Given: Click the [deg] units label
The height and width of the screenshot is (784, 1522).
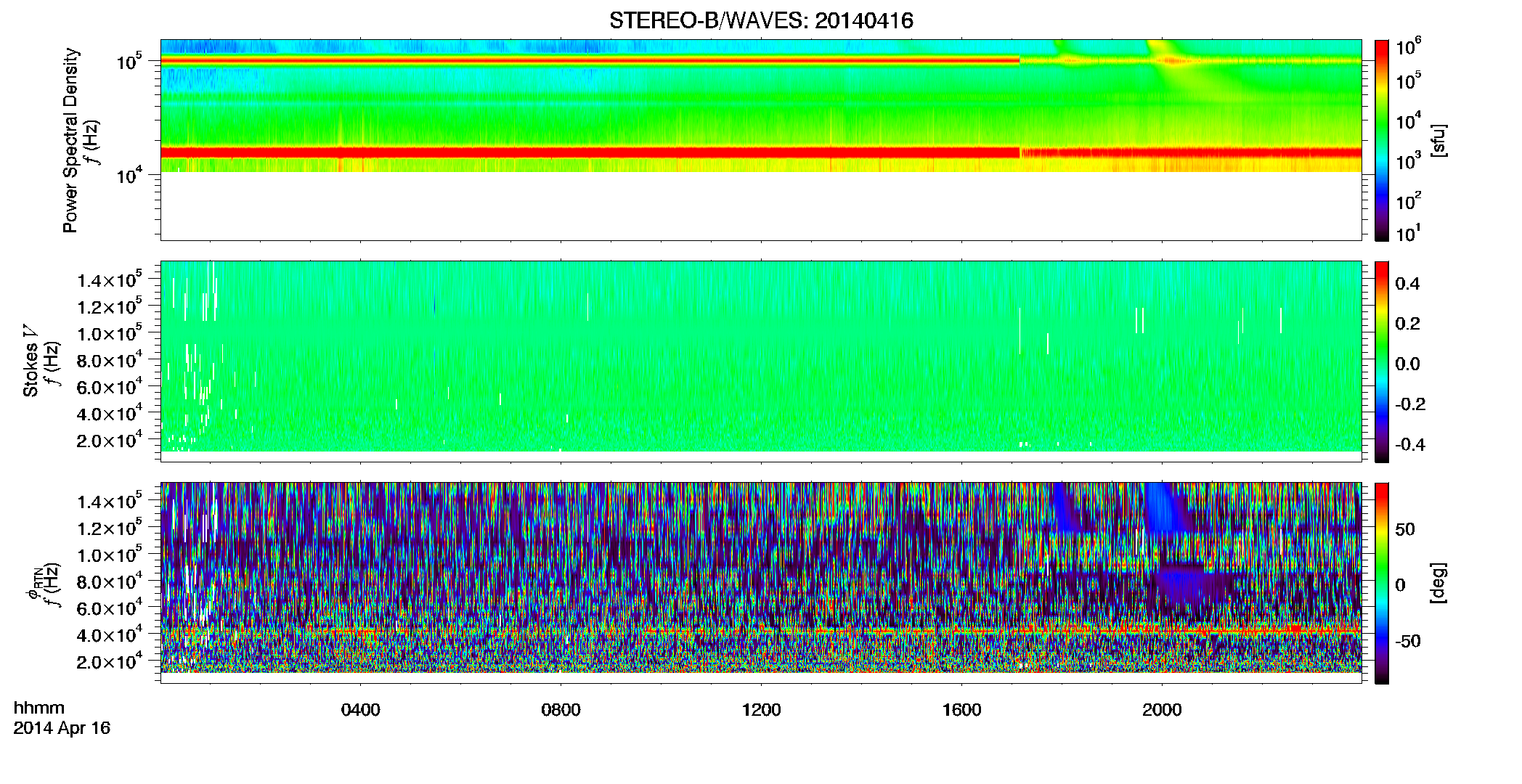Looking at the screenshot, I should tap(1438, 583).
